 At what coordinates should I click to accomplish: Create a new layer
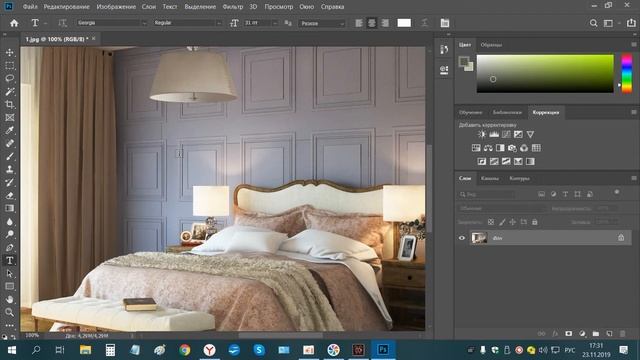[609, 334]
